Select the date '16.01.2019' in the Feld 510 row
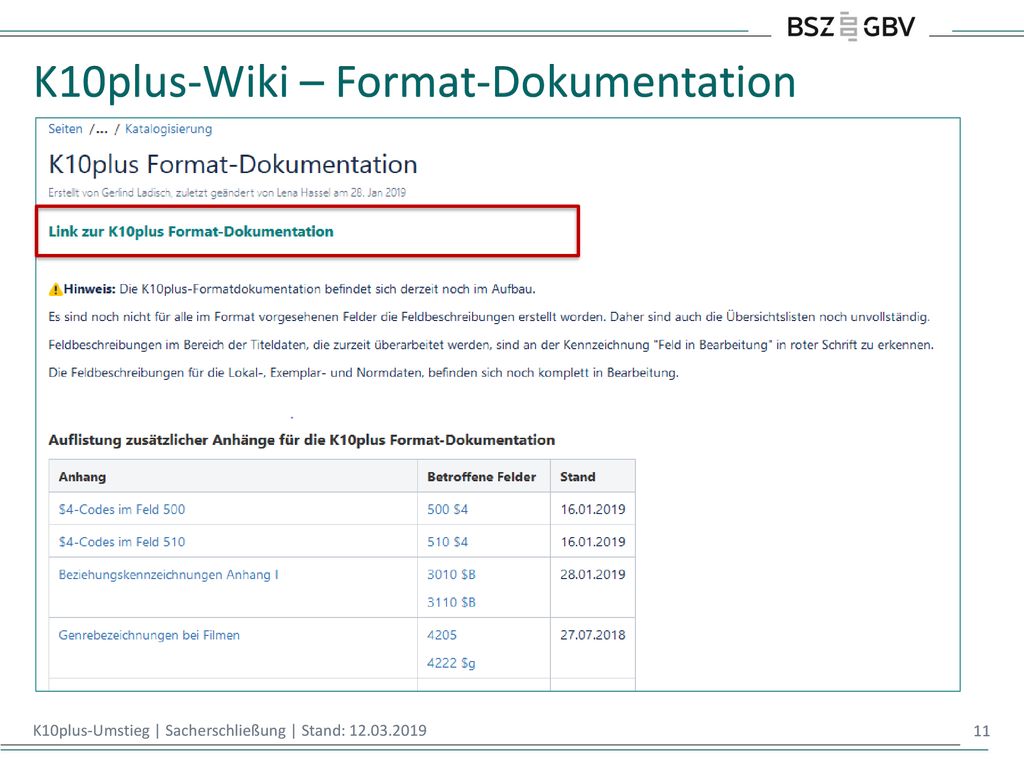Screen dimensions: 1024x768 pyautogui.click(x=593, y=542)
